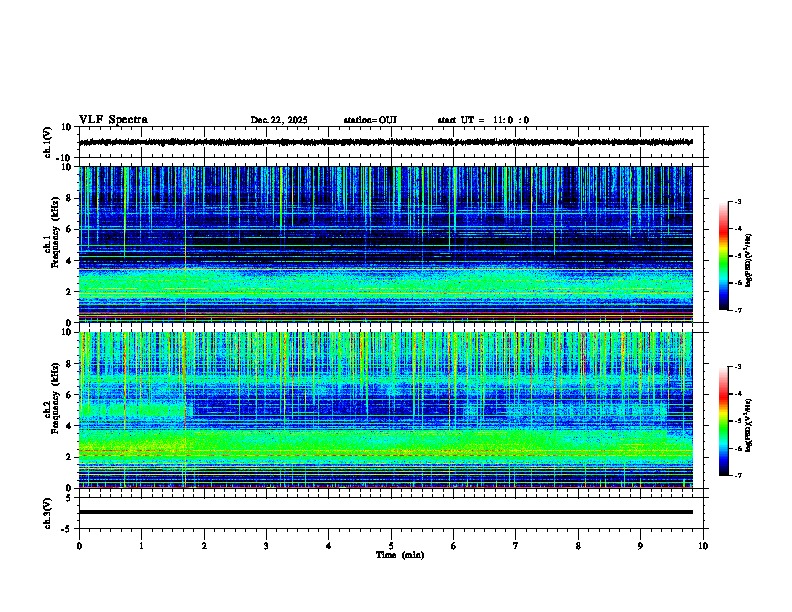Click the 'station=OUJ' label
792x612 pixels.
tap(370, 120)
